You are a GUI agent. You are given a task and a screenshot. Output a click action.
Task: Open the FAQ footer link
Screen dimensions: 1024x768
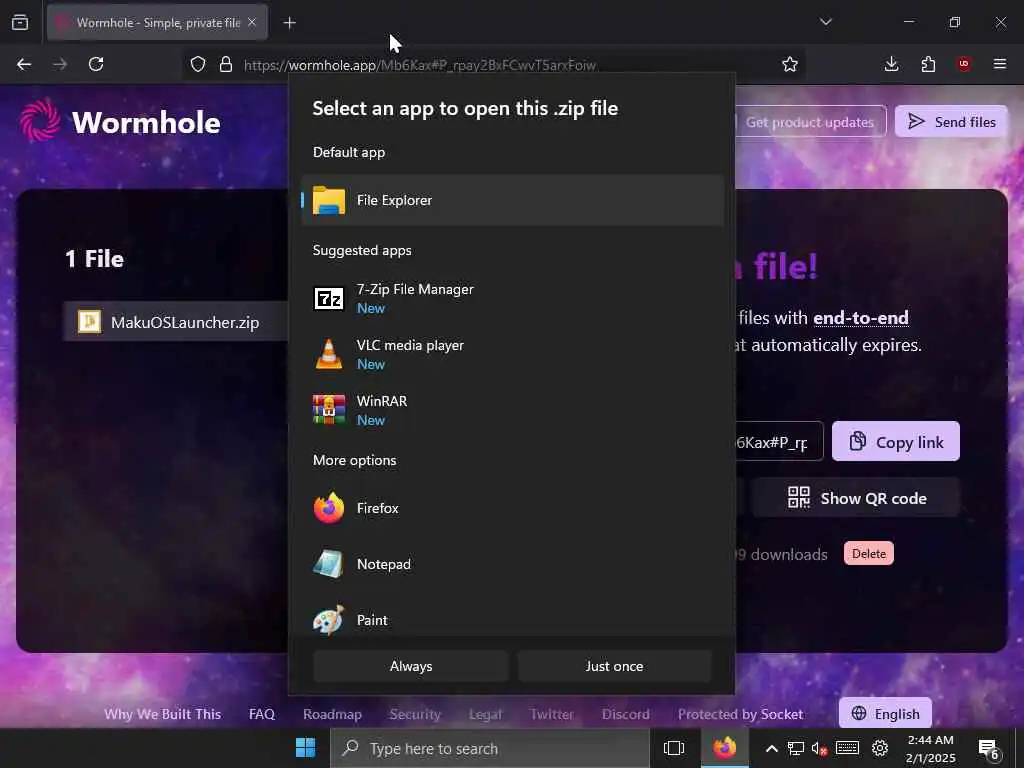click(x=262, y=714)
